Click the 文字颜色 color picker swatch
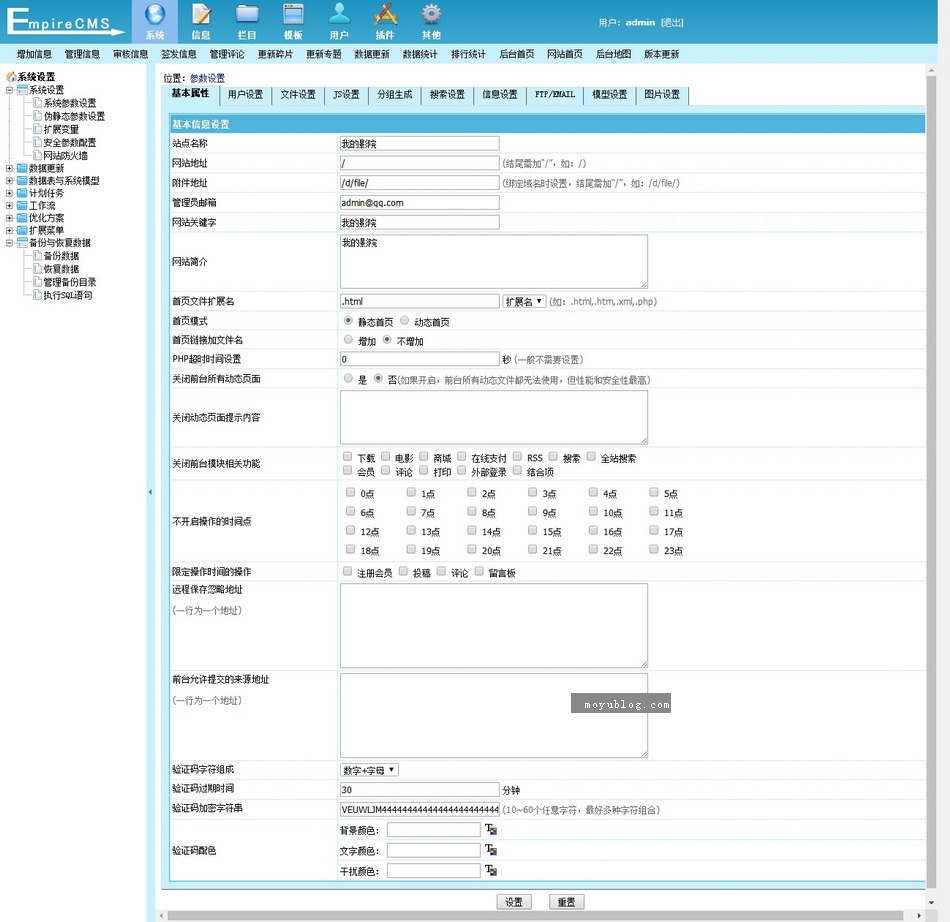The height and width of the screenshot is (922, 950). point(491,850)
